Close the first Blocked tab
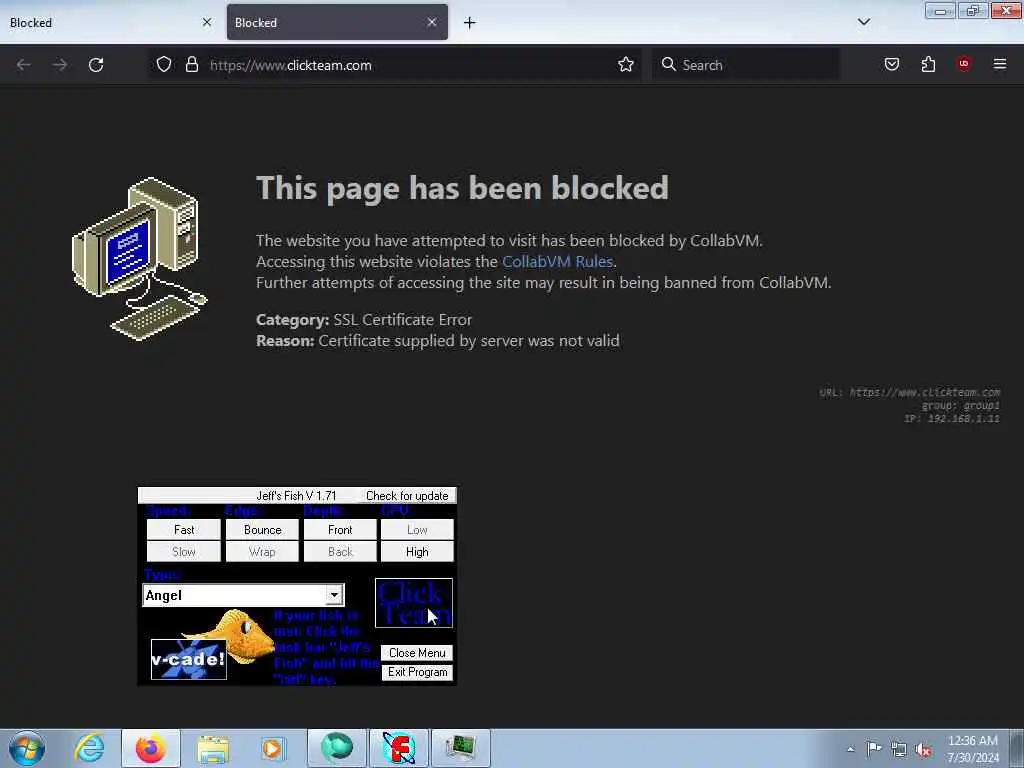Viewport: 1024px width, 768px height. coord(207,22)
